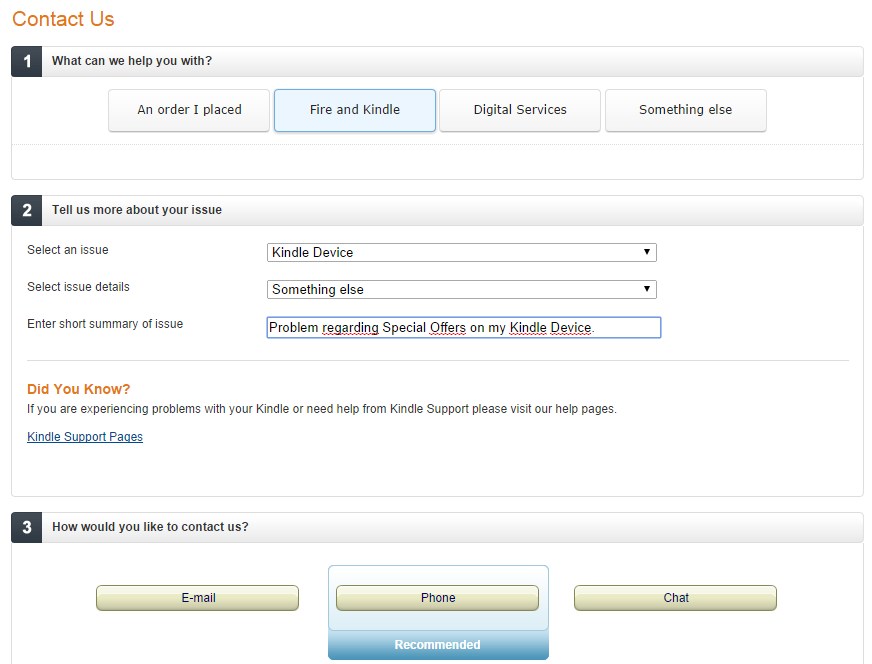Click the 'Select an issue' label
872x664 pixels.
click(68, 250)
